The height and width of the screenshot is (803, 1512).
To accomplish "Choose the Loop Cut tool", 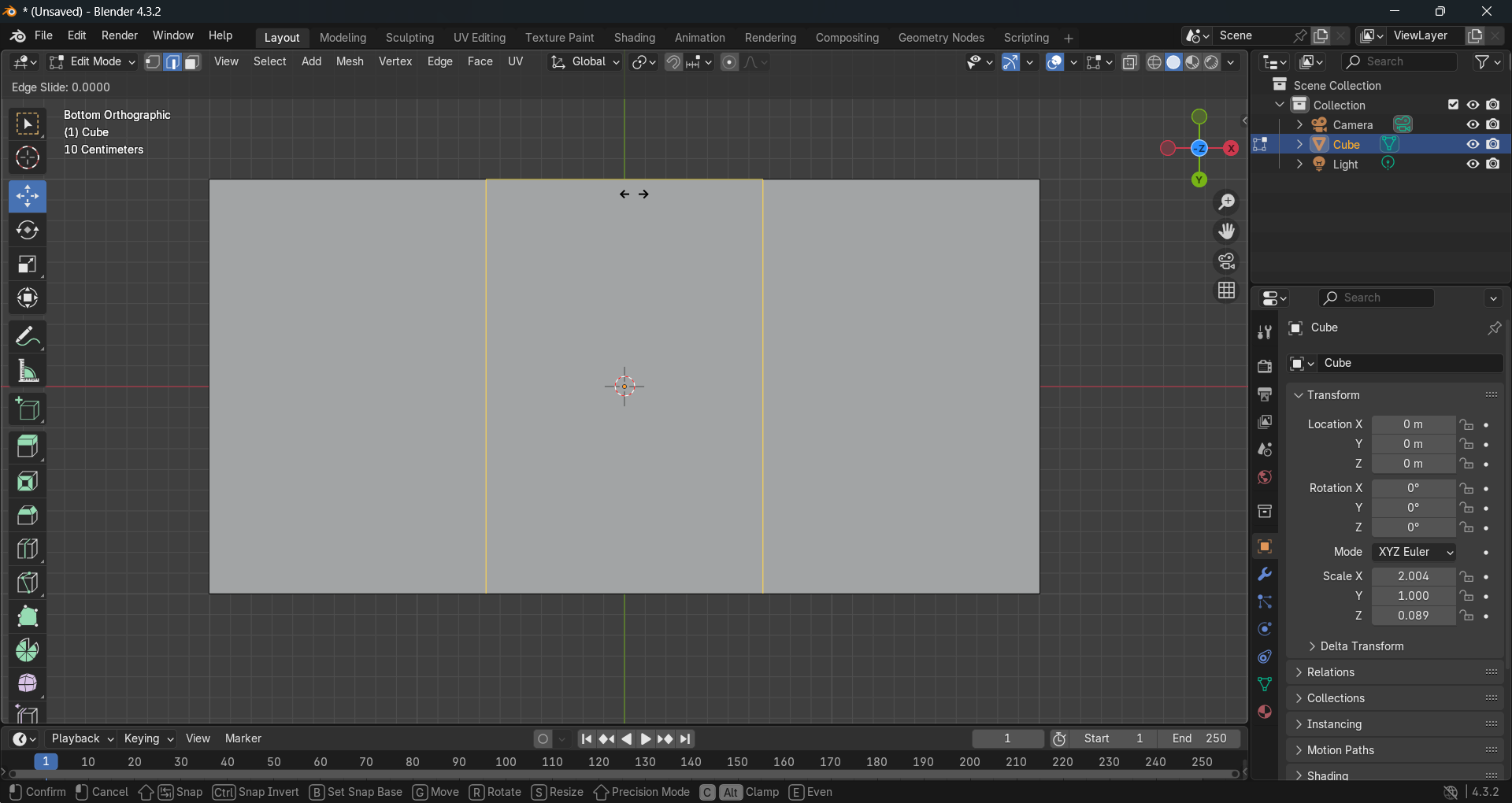I will click(x=28, y=549).
